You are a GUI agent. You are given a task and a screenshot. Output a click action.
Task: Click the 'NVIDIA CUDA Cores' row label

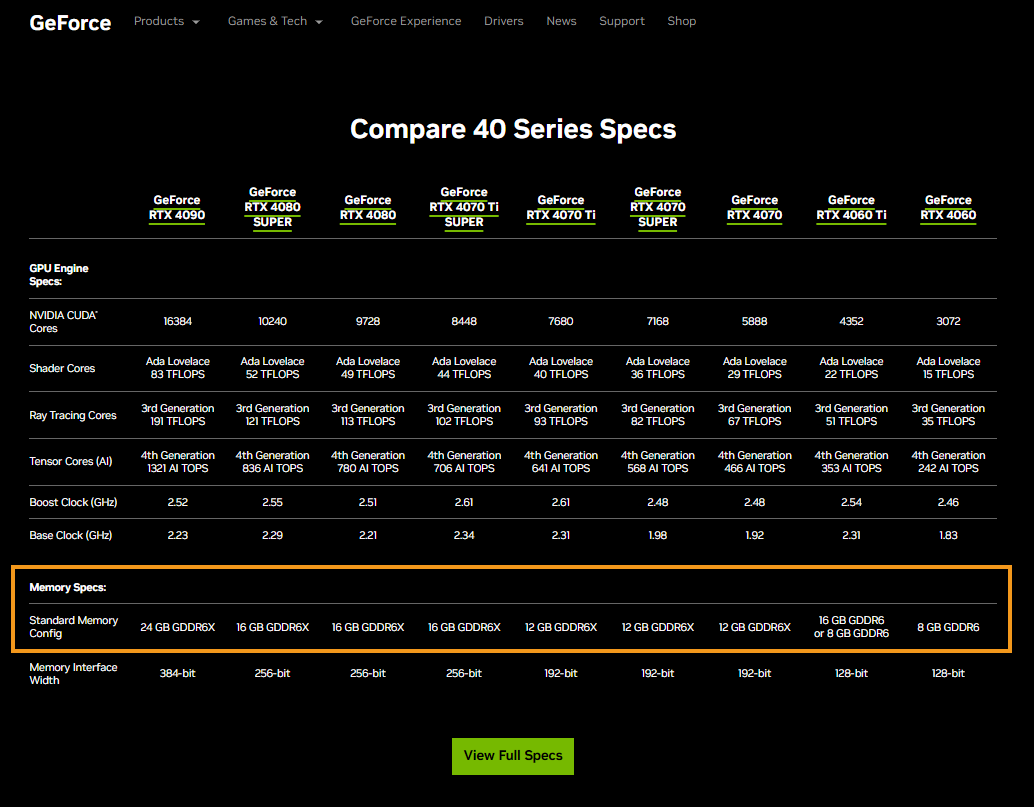pyautogui.click(x=63, y=322)
